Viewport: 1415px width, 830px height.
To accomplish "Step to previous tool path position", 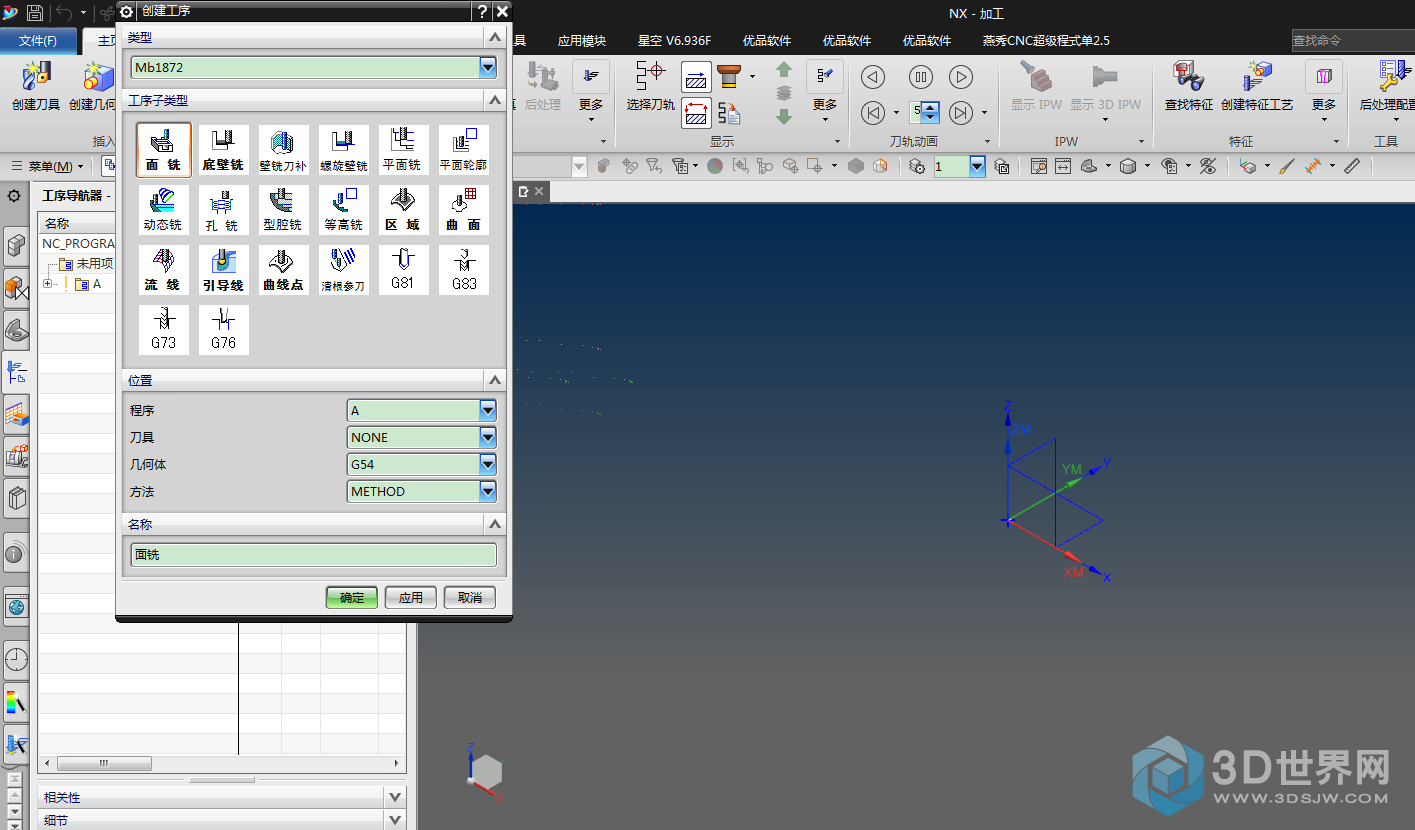I will pyautogui.click(x=873, y=113).
